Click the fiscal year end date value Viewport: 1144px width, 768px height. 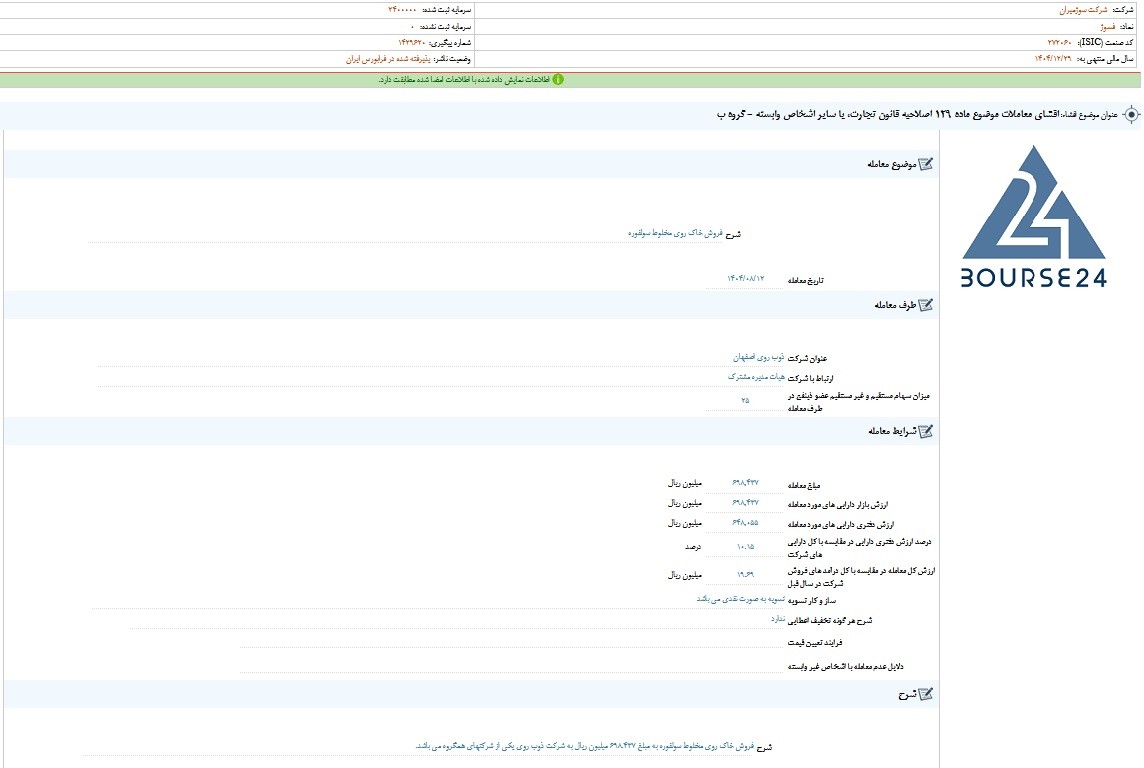coord(1053,58)
